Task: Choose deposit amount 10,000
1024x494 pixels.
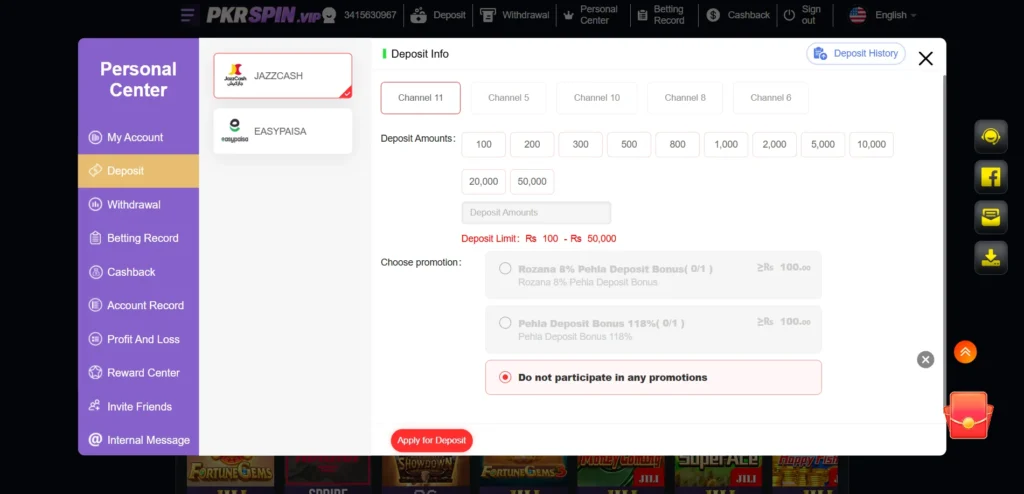Action: 872,144
